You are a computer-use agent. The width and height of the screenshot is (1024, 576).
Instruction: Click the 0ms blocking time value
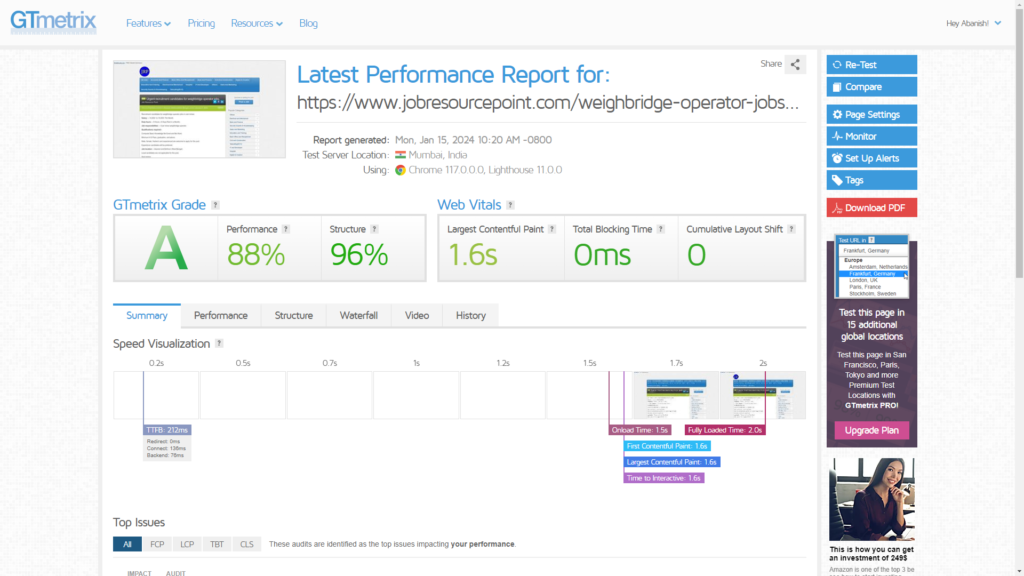pyautogui.click(x=602, y=255)
